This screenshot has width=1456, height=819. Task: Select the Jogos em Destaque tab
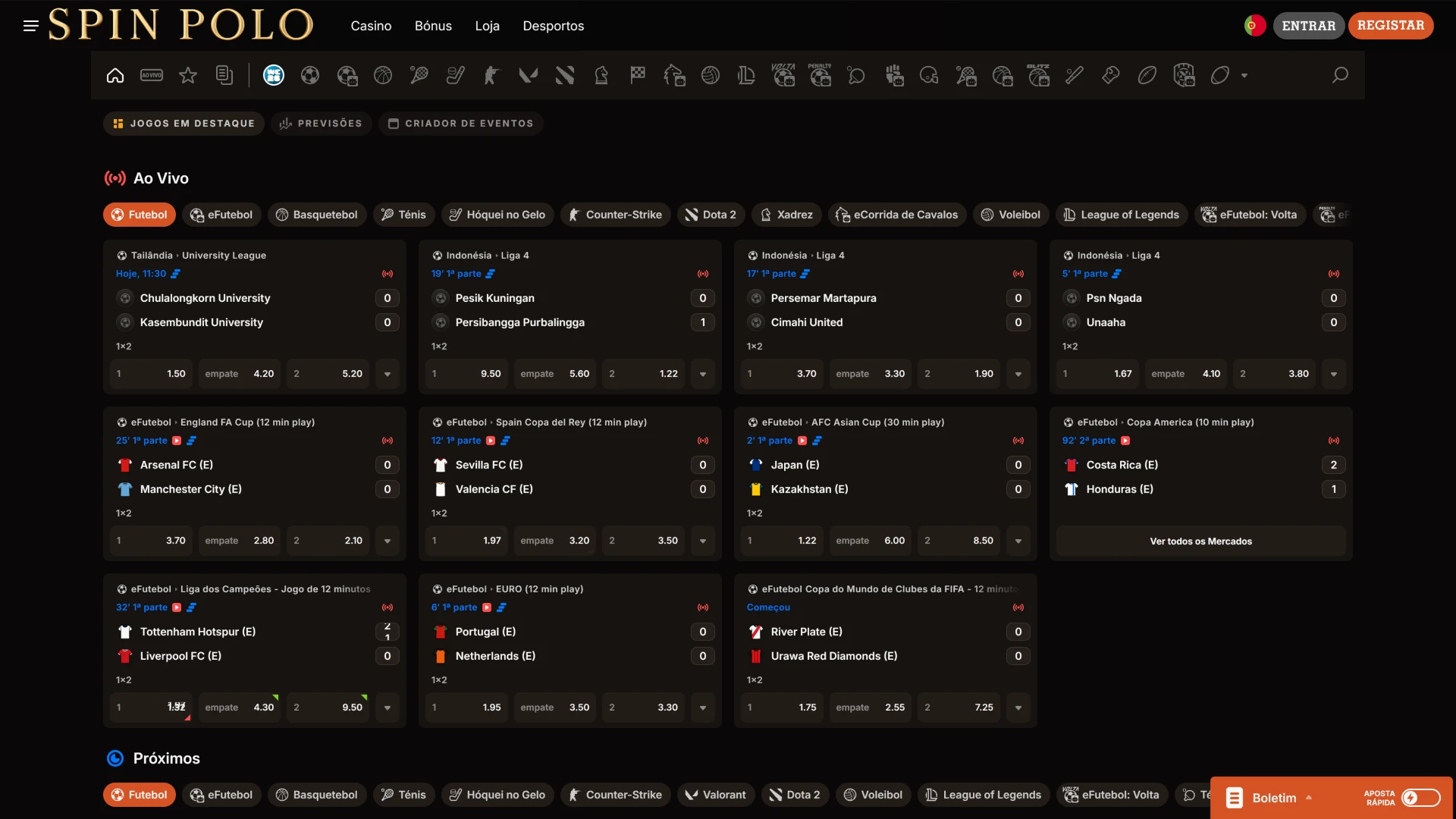pyautogui.click(x=184, y=124)
